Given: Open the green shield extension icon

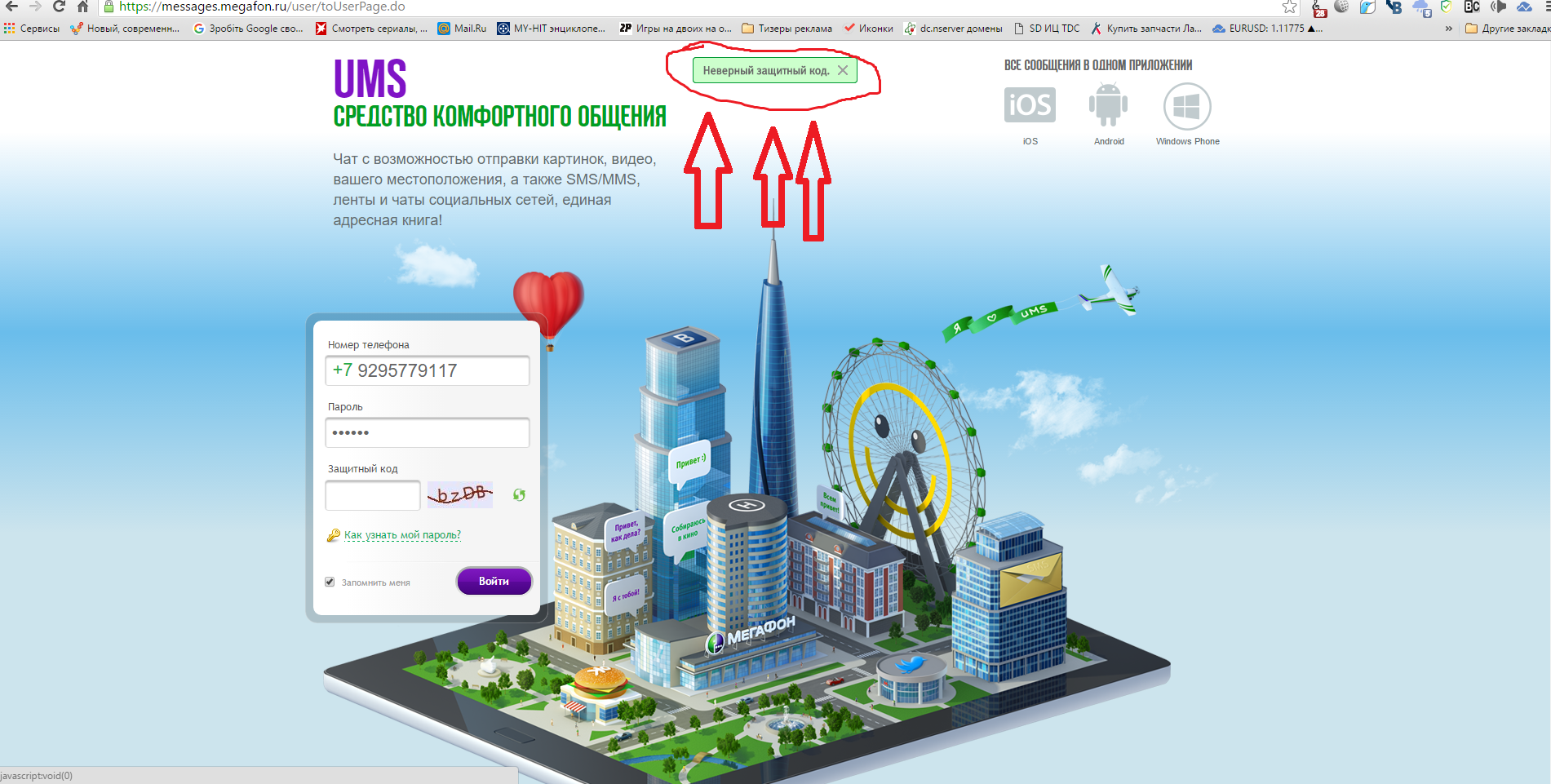Looking at the screenshot, I should [1447, 7].
